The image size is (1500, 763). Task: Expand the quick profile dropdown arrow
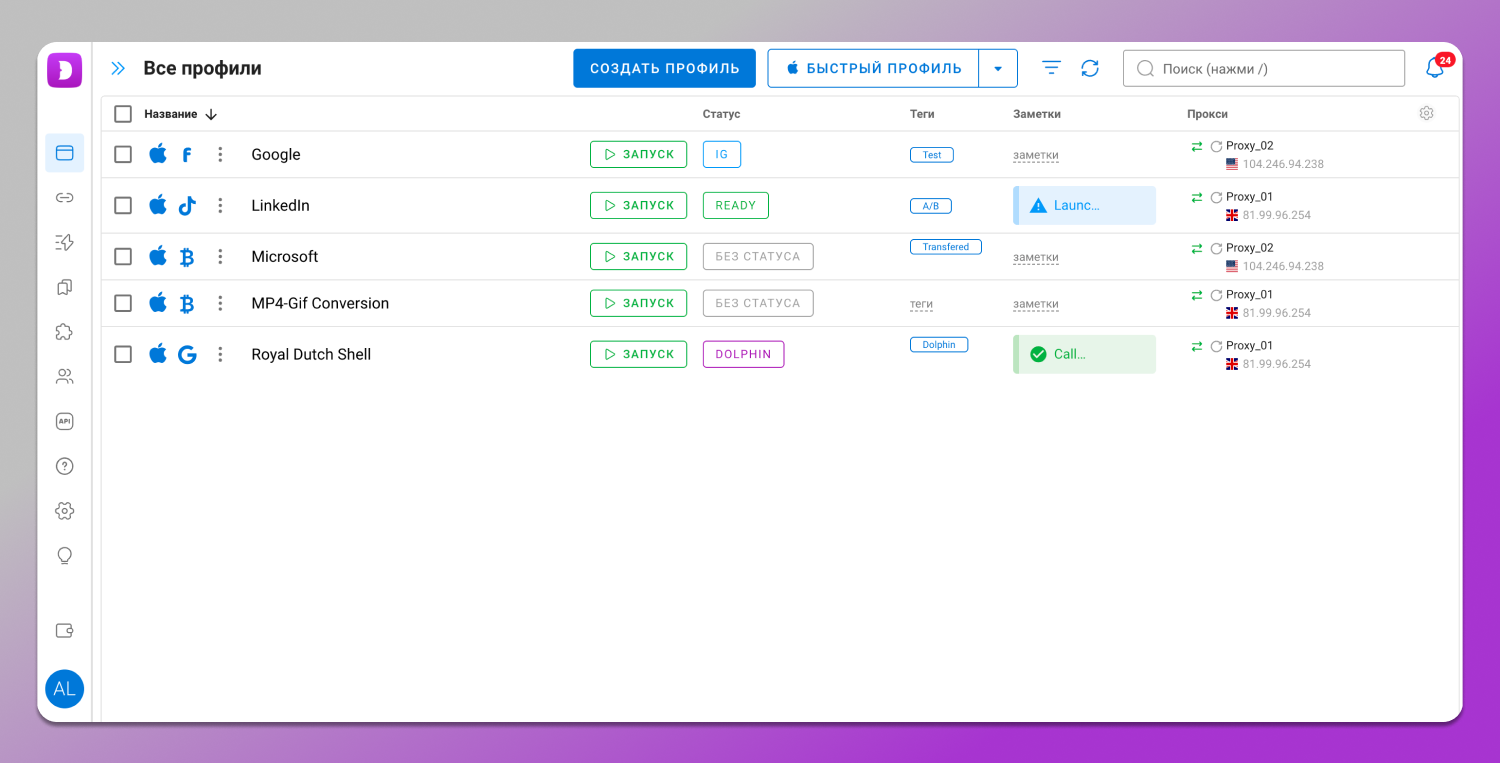997,69
